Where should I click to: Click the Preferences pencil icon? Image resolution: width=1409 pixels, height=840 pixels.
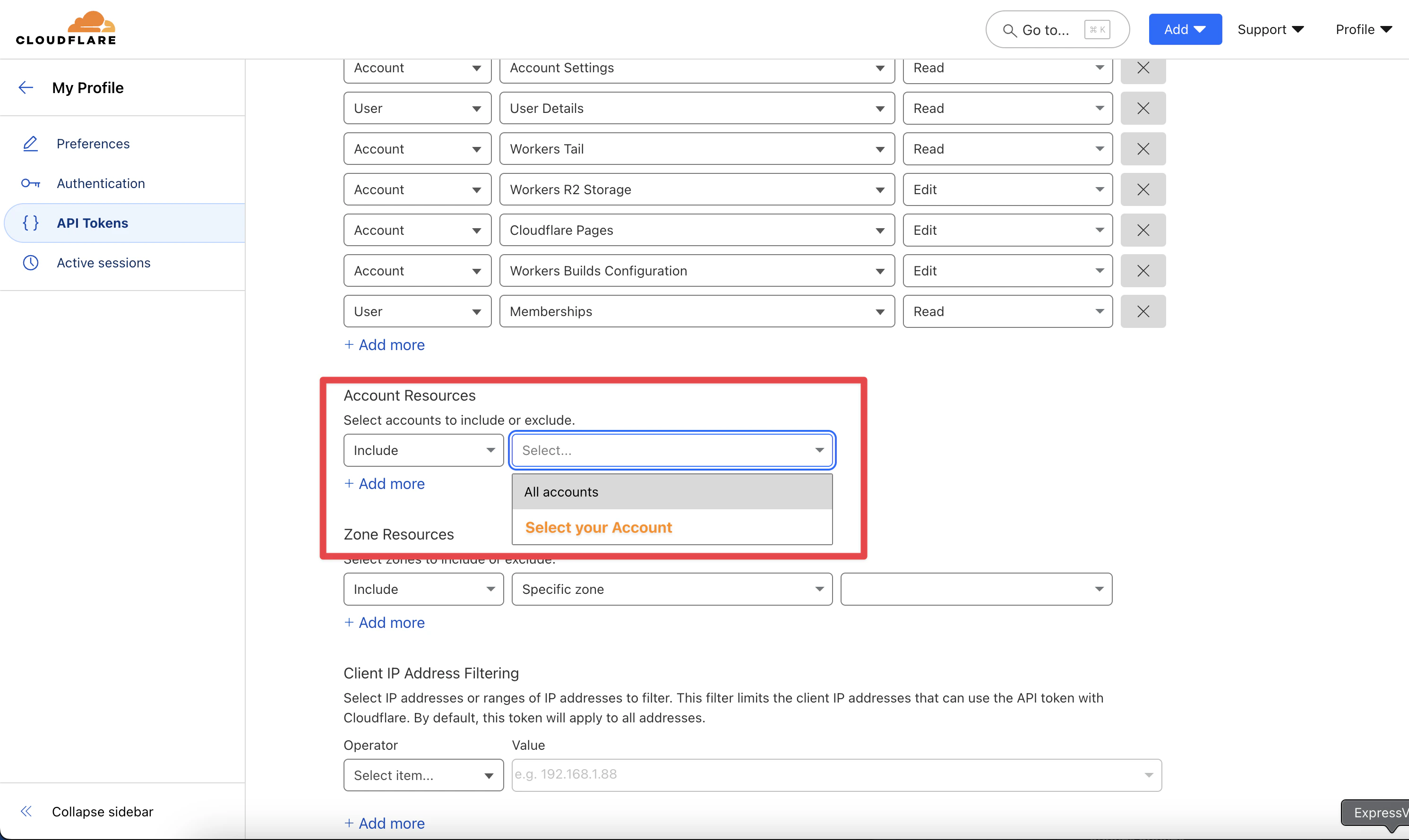[x=30, y=144]
